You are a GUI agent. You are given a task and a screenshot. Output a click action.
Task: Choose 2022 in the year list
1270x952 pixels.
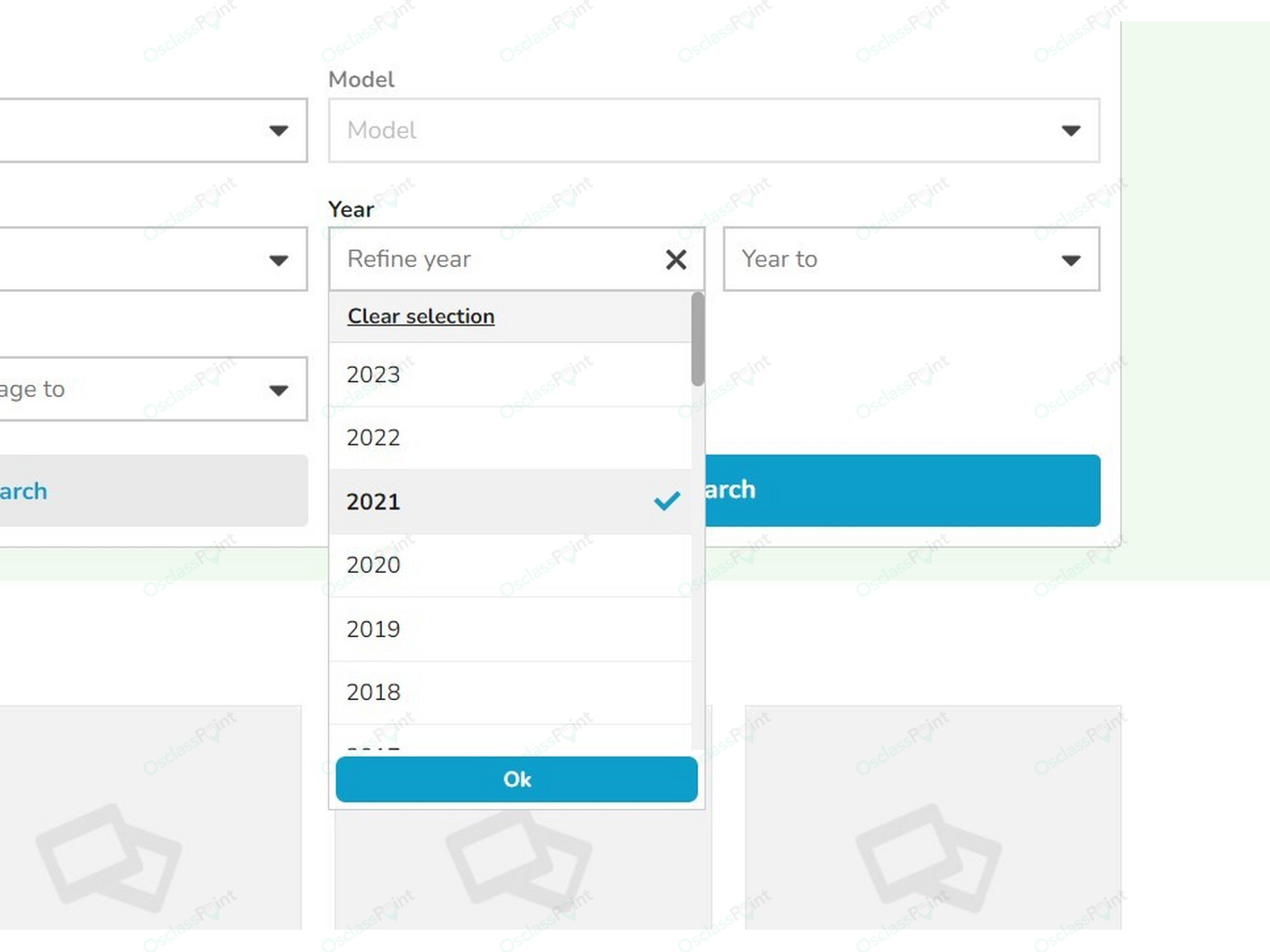(x=510, y=438)
